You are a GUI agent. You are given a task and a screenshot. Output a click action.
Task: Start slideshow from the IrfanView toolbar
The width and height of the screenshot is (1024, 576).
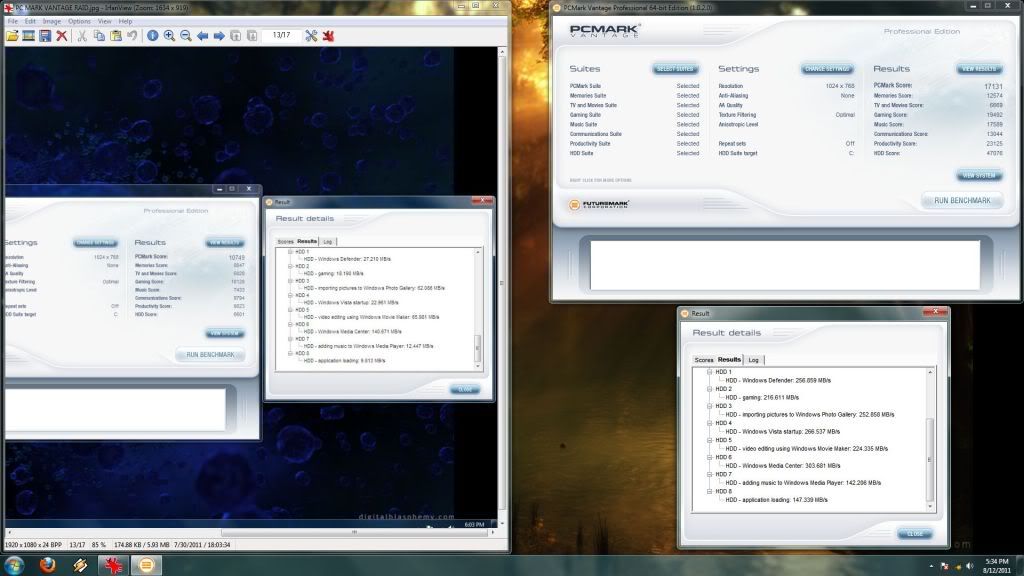click(x=28, y=36)
